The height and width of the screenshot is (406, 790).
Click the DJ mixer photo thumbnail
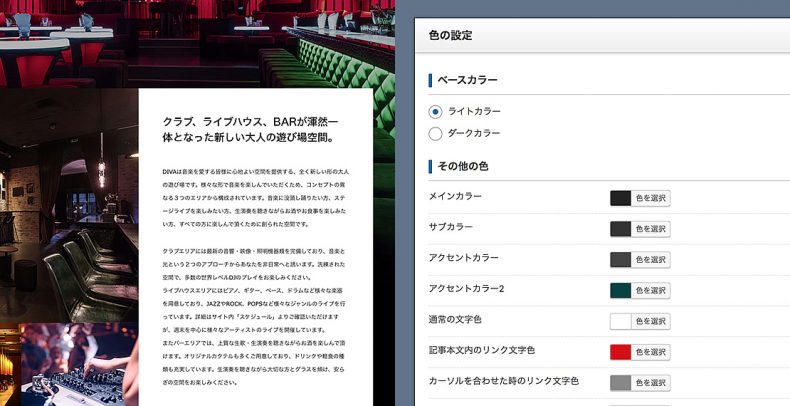[78, 365]
